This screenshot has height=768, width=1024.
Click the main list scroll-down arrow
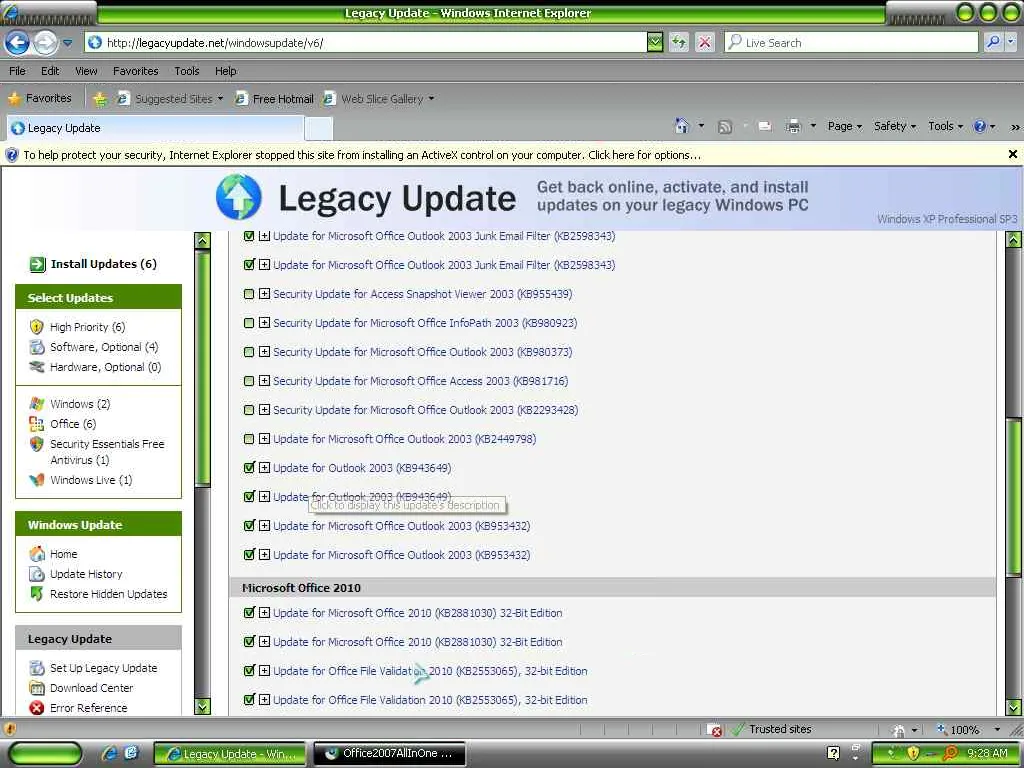tap(1013, 707)
